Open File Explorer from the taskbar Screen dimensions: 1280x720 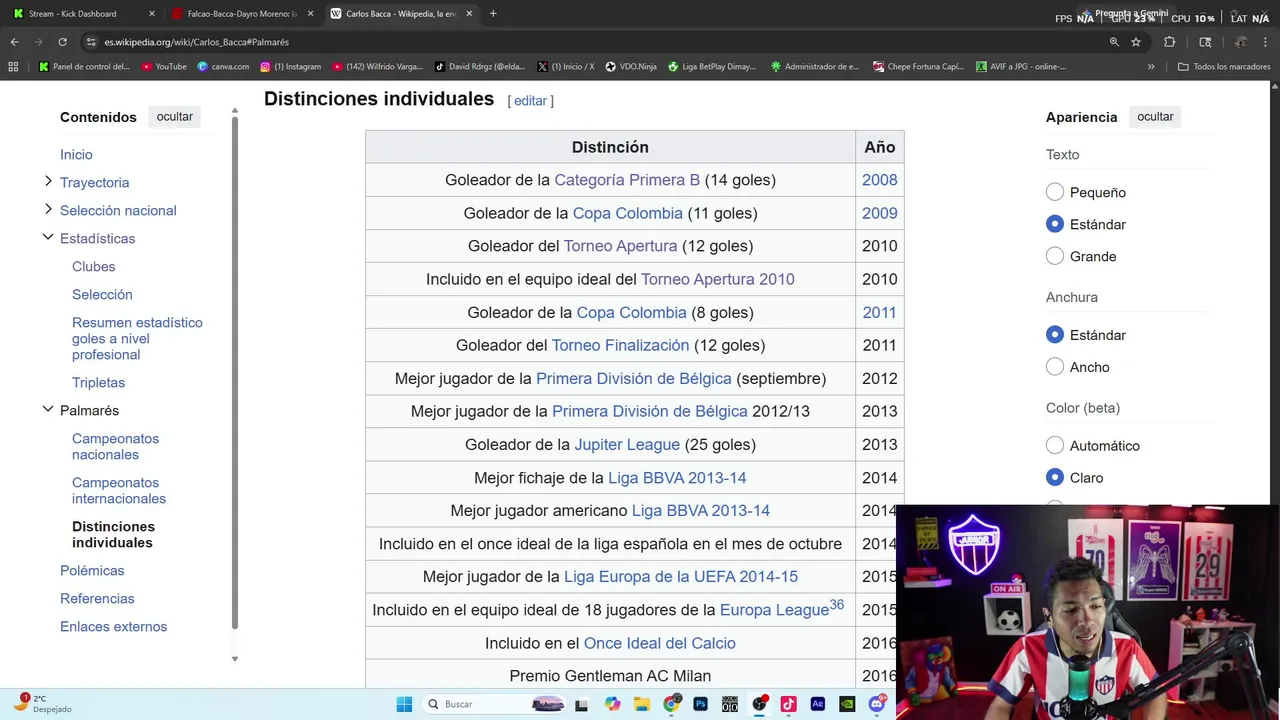(x=642, y=704)
